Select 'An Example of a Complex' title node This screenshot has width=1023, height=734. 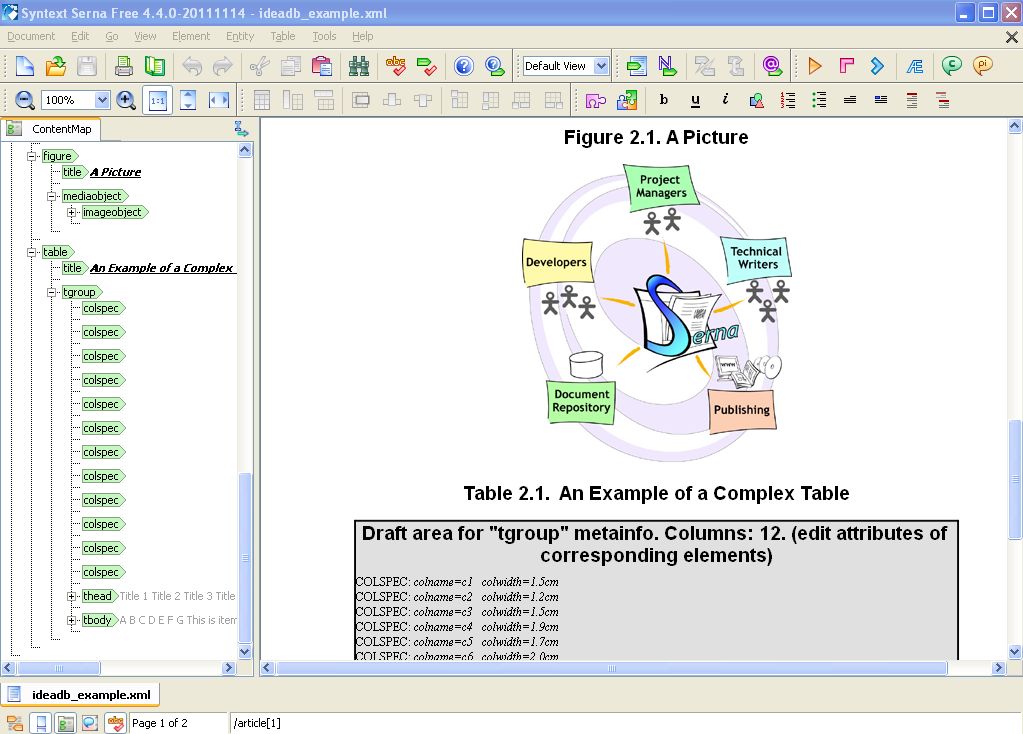tap(162, 268)
